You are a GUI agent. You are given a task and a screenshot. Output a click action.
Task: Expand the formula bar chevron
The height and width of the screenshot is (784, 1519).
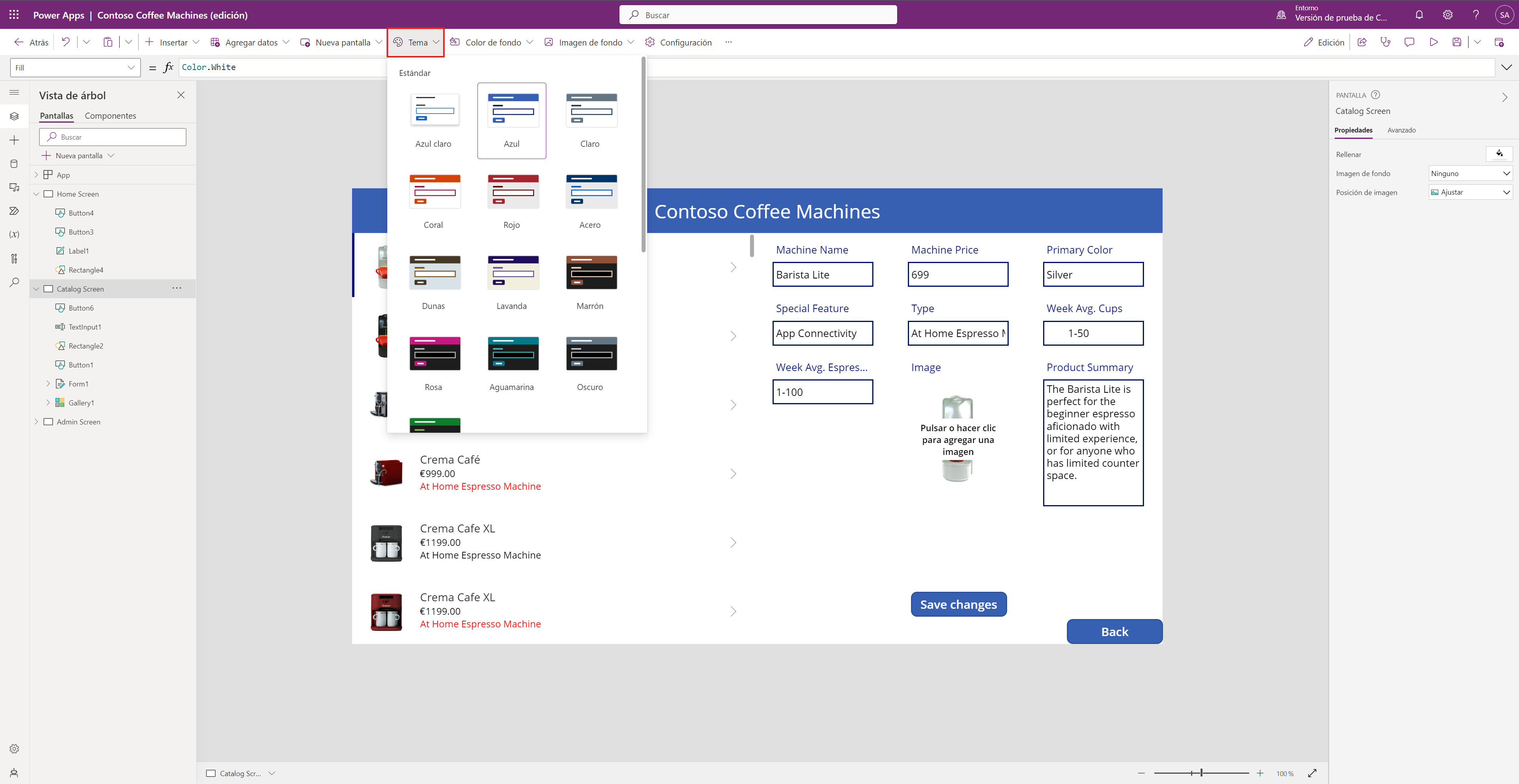1507,67
